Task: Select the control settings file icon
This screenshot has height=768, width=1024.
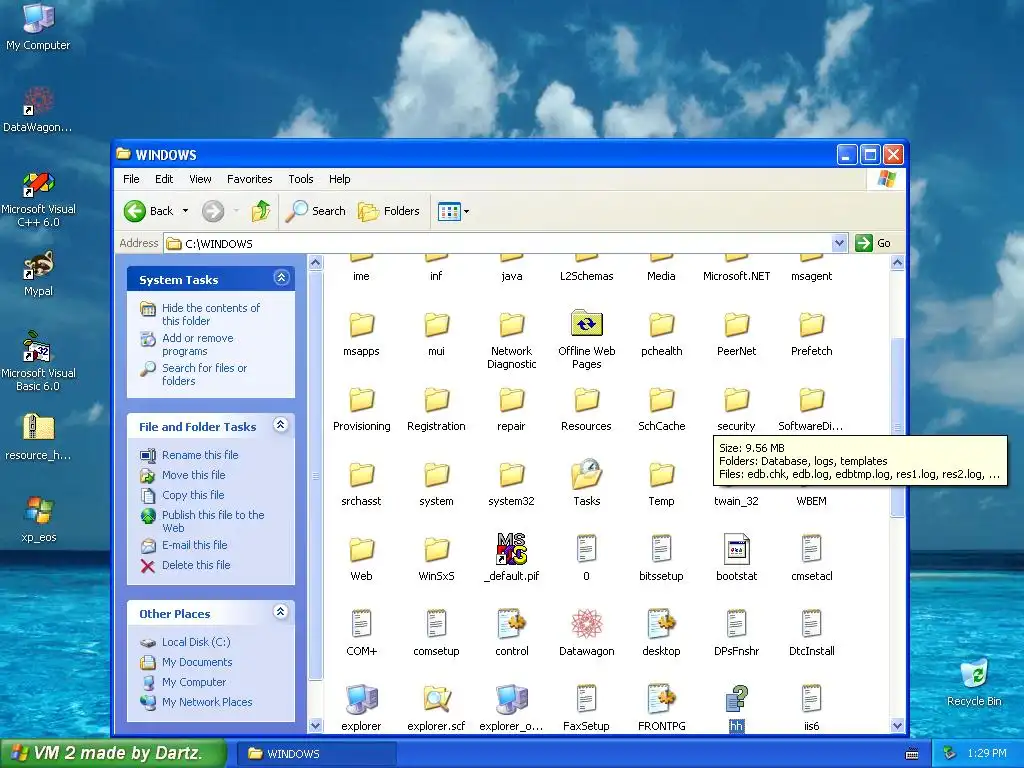Action: [511, 624]
